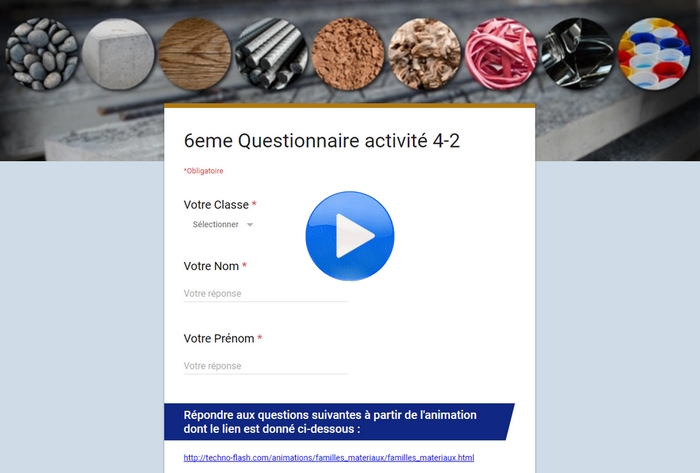The width and height of the screenshot is (700, 473).
Task: Click the dropdown arrow beside Sélectionner
Action: click(x=250, y=225)
